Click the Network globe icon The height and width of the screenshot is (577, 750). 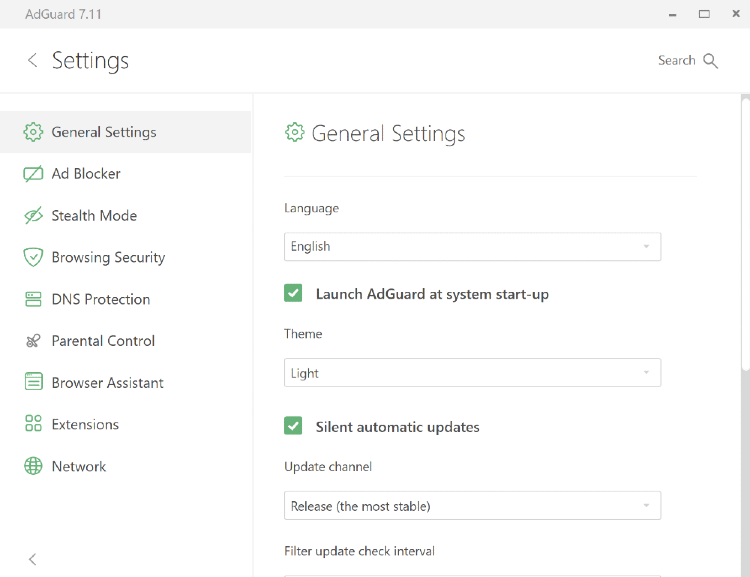[x=33, y=466]
